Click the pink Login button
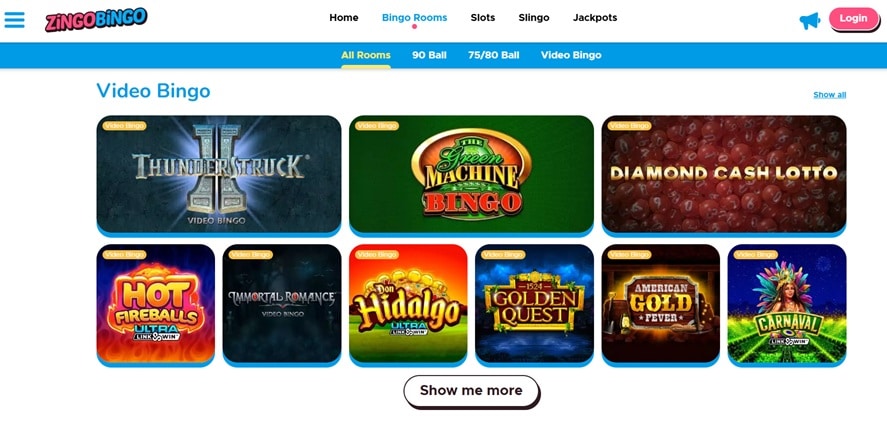887x428 pixels. tap(854, 19)
